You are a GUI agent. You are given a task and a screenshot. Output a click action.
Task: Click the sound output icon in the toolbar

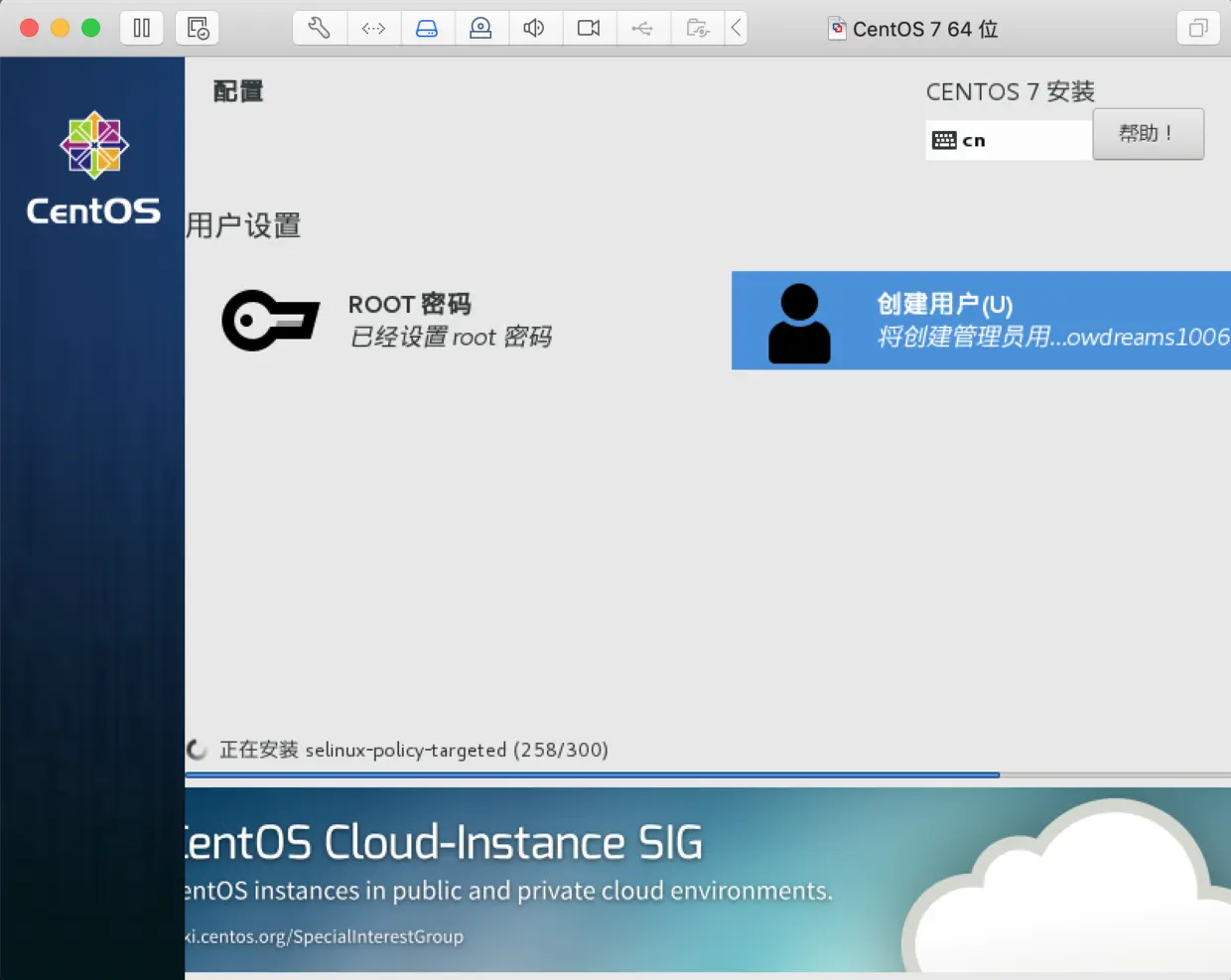(x=535, y=28)
